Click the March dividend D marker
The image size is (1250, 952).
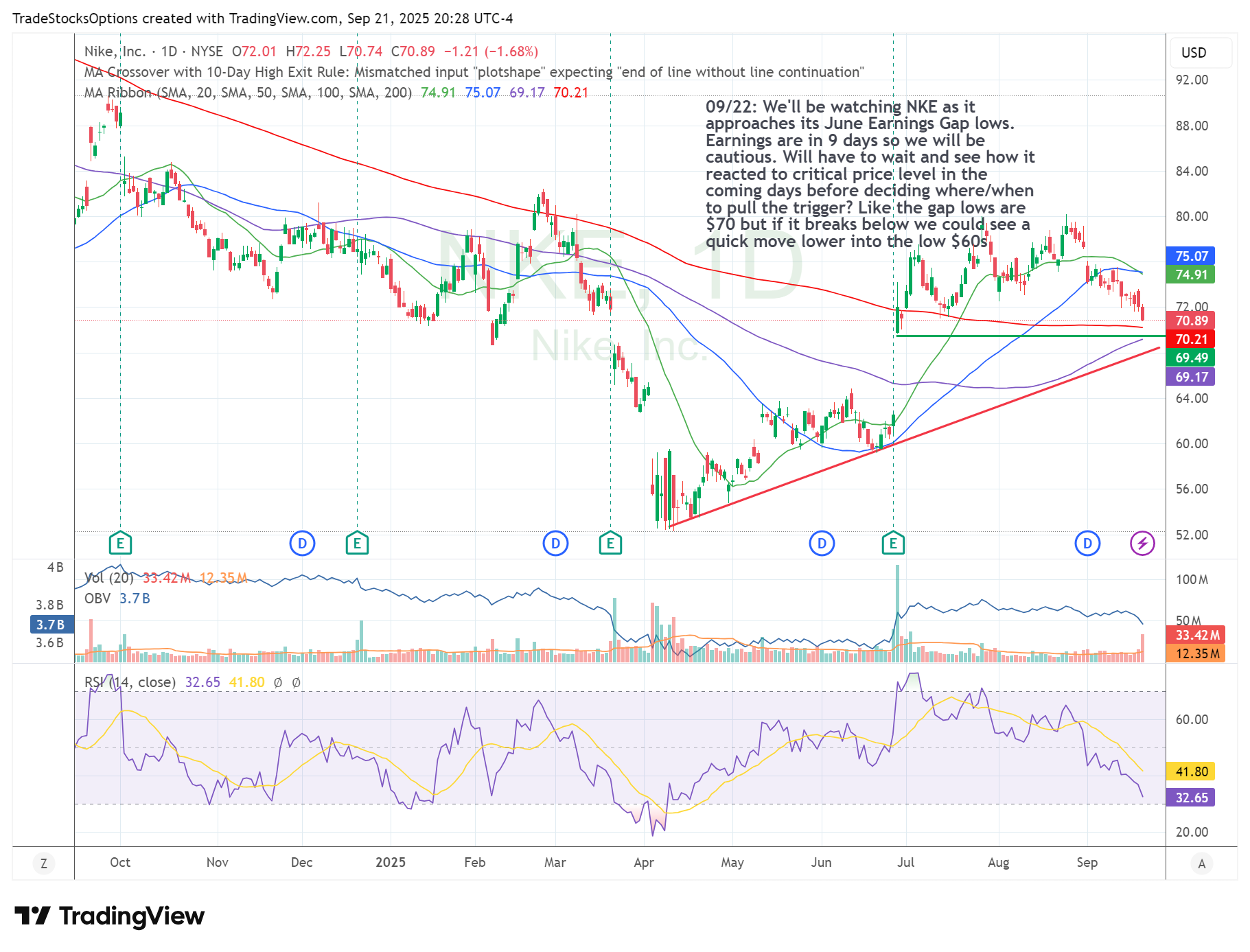[555, 544]
